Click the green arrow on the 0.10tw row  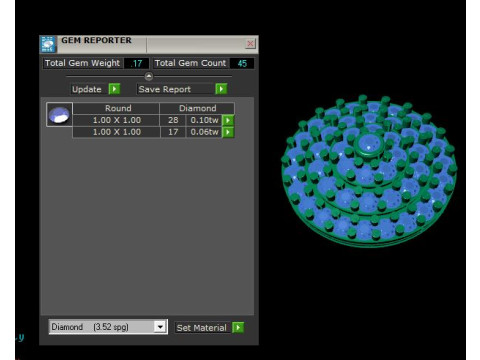click(x=228, y=120)
